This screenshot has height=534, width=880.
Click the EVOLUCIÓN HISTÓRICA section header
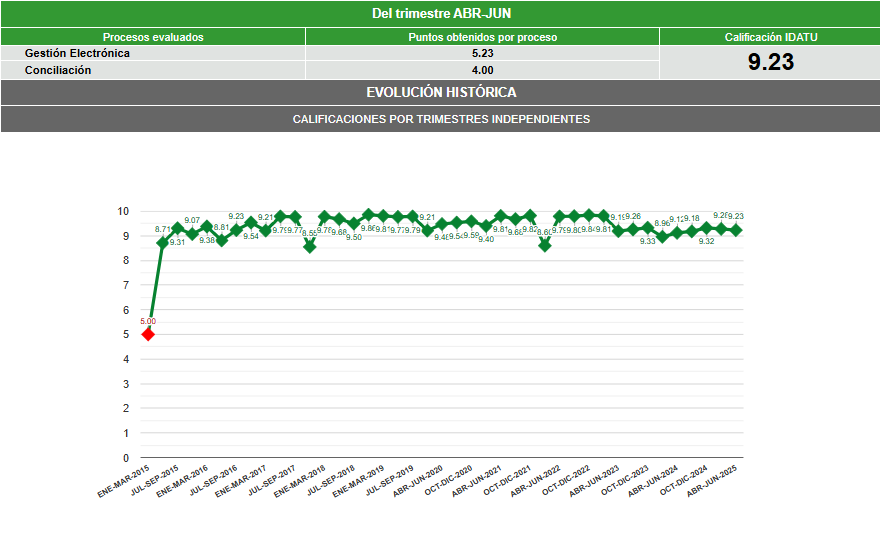[440, 92]
